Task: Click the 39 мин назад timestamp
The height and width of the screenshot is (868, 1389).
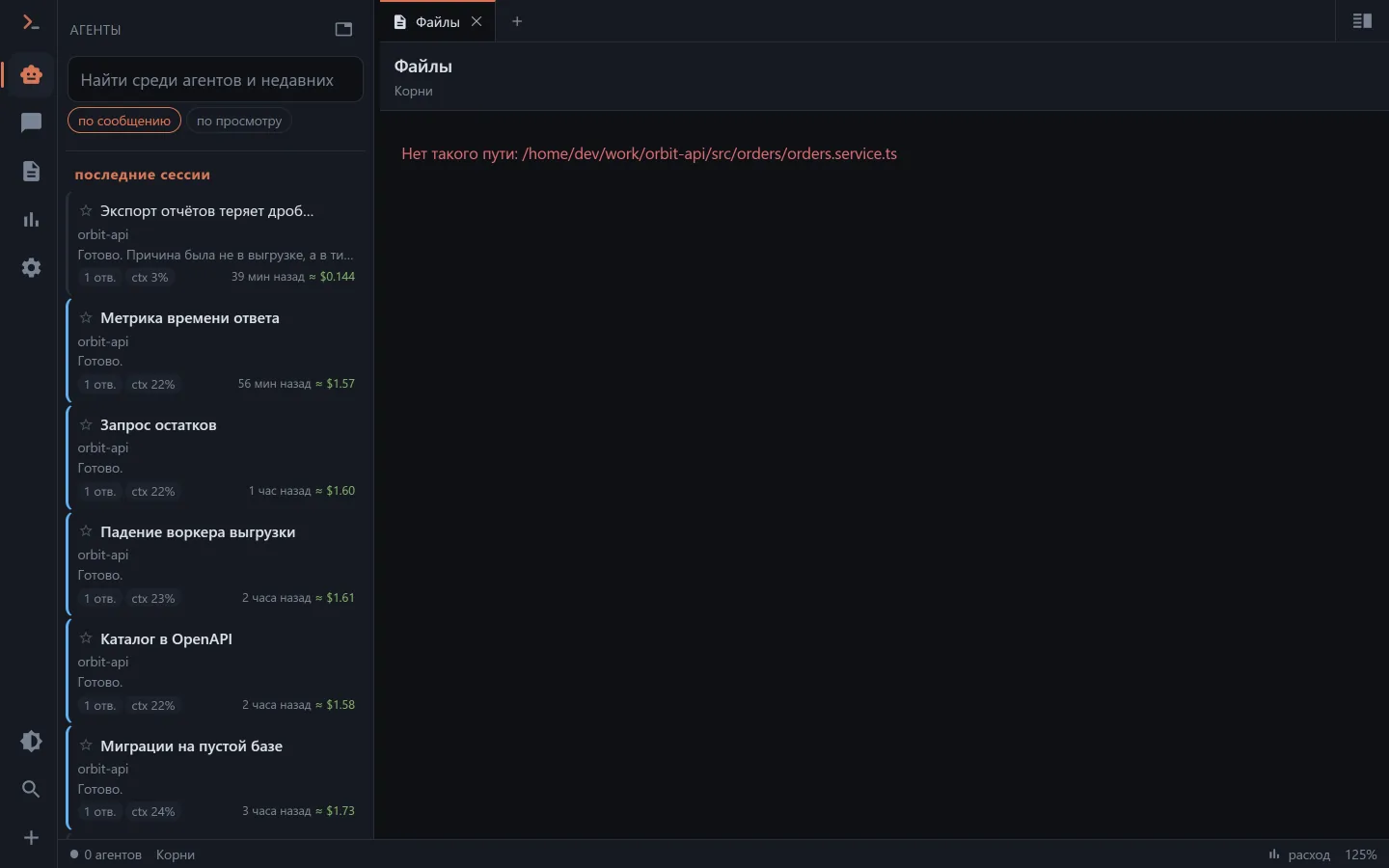Action: click(x=268, y=277)
